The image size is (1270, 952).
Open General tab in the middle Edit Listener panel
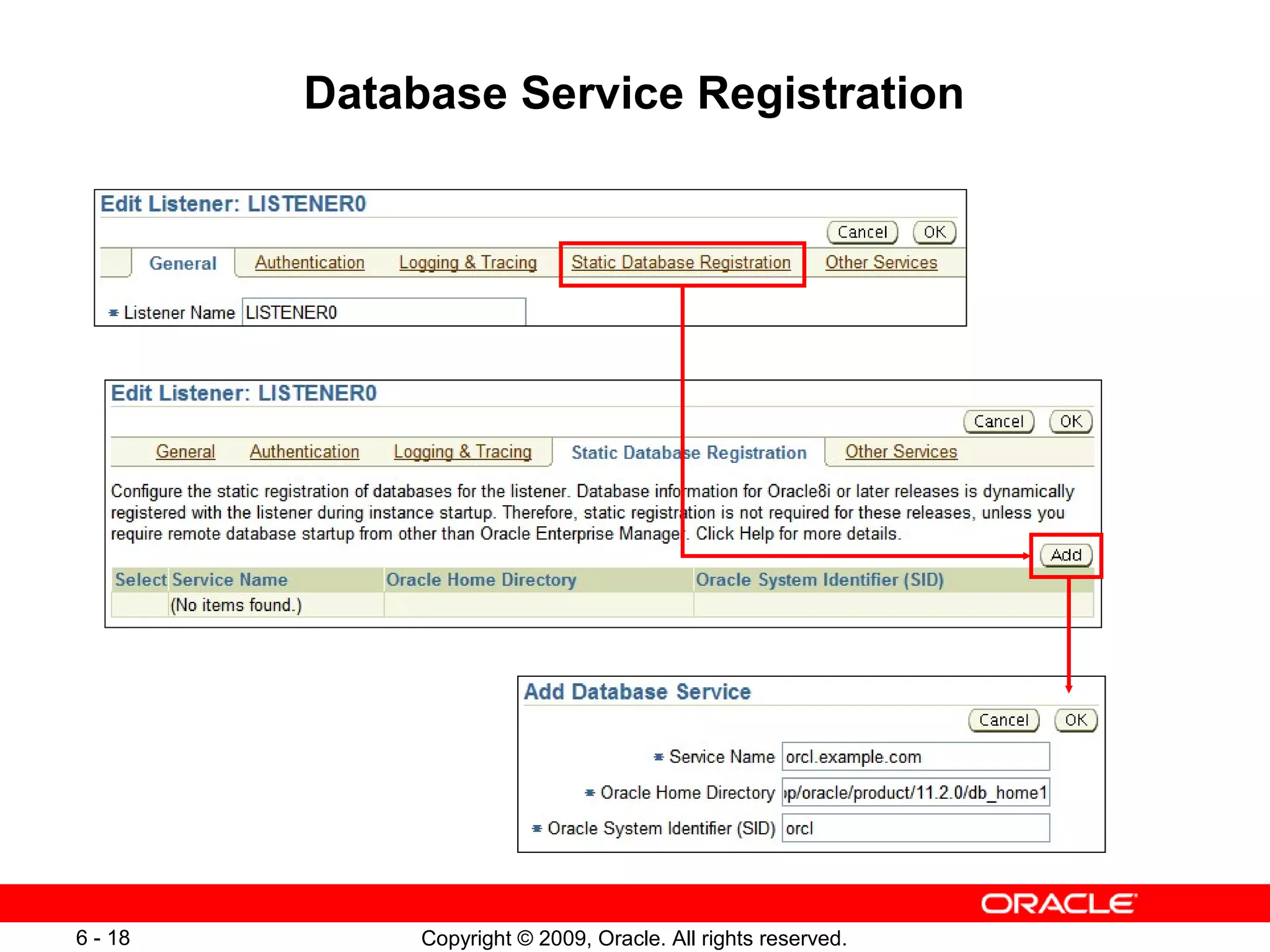pos(185,452)
